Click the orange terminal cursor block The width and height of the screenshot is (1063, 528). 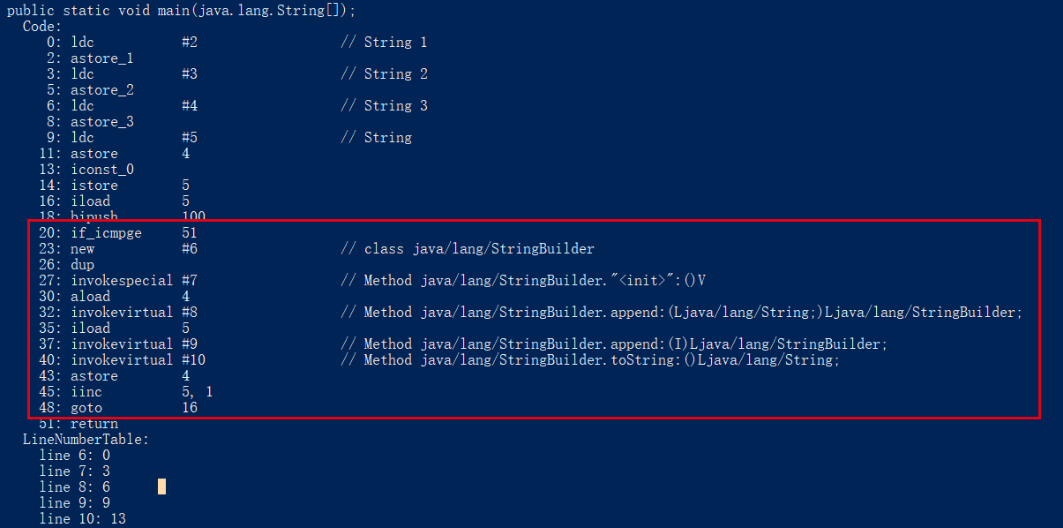[x=162, y=487]
